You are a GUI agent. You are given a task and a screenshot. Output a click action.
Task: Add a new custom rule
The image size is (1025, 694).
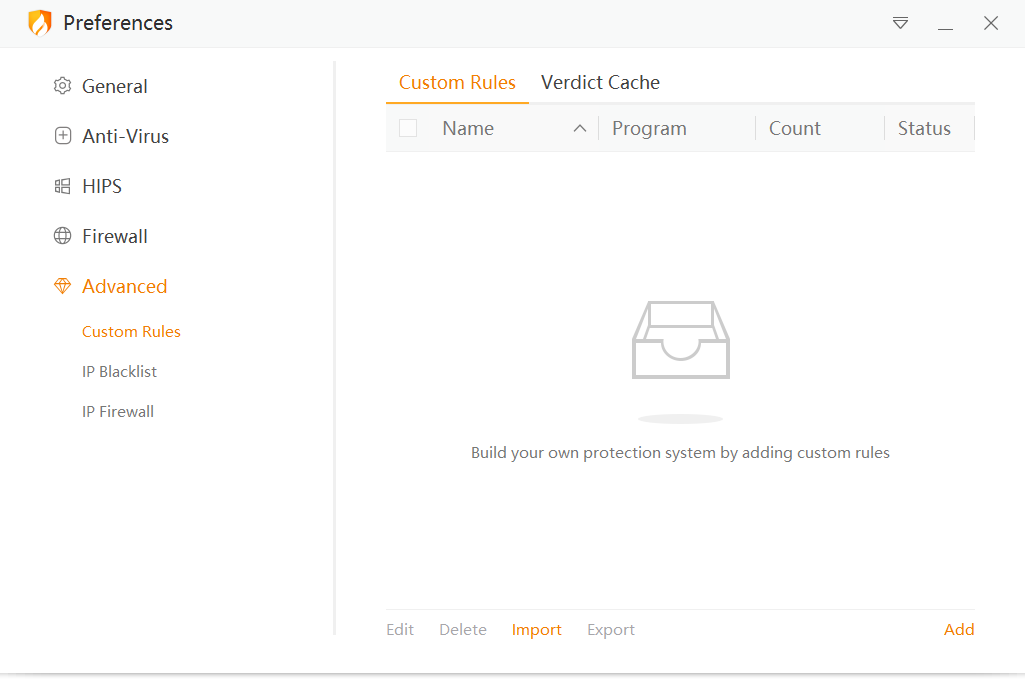pyautogui.click(x=959, y=629)
